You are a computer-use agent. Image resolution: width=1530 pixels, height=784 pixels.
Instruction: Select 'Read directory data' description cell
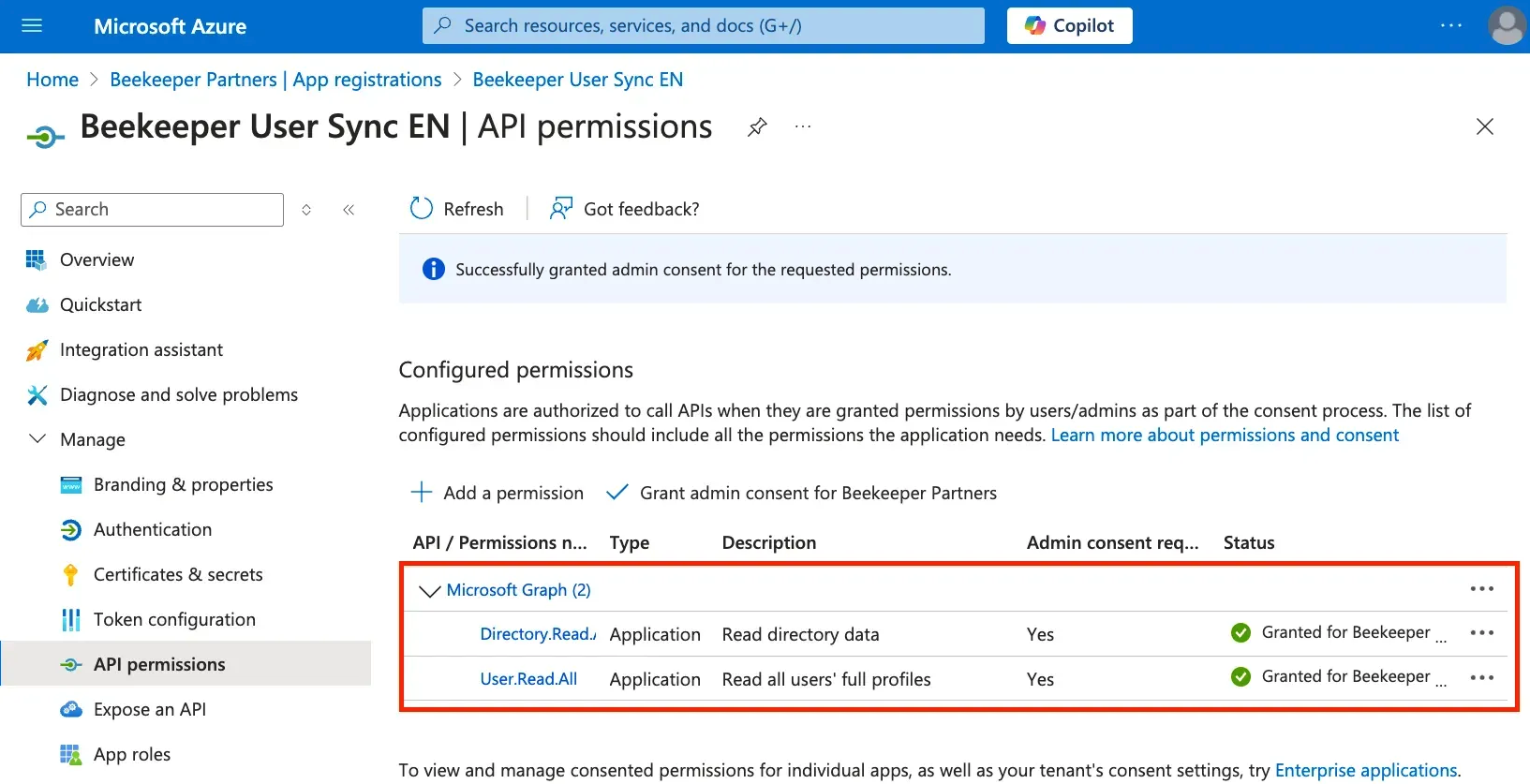[800, 634]
